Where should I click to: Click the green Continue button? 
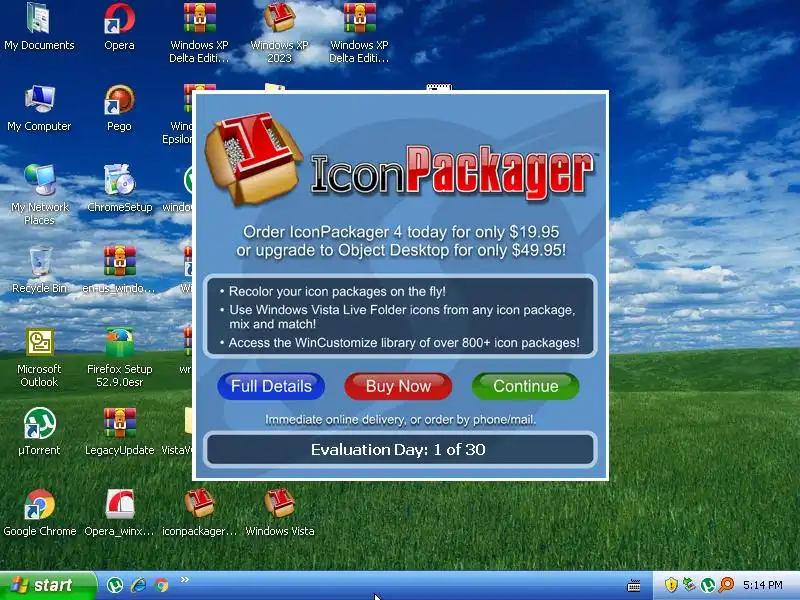click(526, 386)
